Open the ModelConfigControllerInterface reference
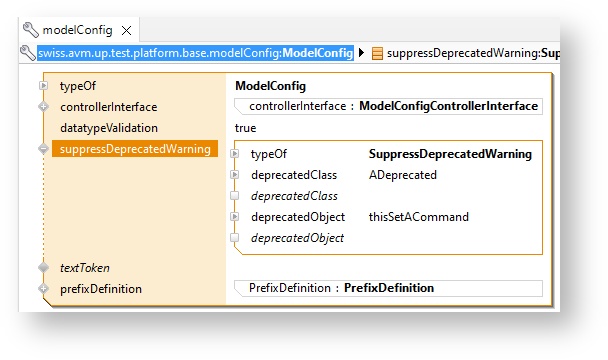Viewport: 608px width, 360px height. [x=388, y=106]
